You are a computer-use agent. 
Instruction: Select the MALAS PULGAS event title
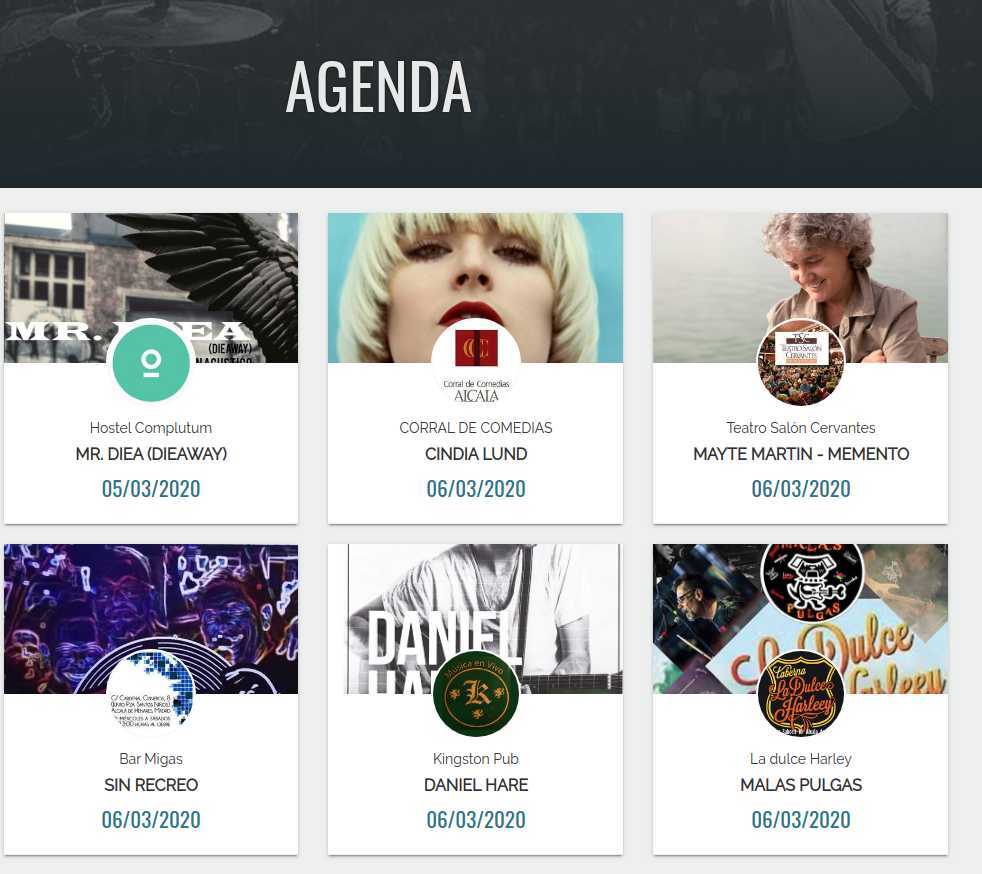(x=801, y=784)
